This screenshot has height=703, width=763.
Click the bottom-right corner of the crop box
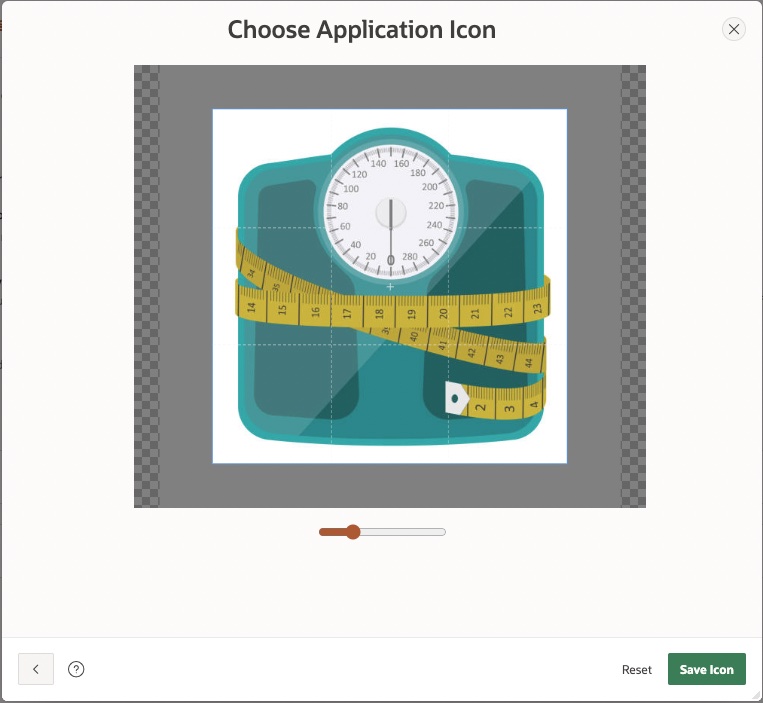tap(567, 463)
